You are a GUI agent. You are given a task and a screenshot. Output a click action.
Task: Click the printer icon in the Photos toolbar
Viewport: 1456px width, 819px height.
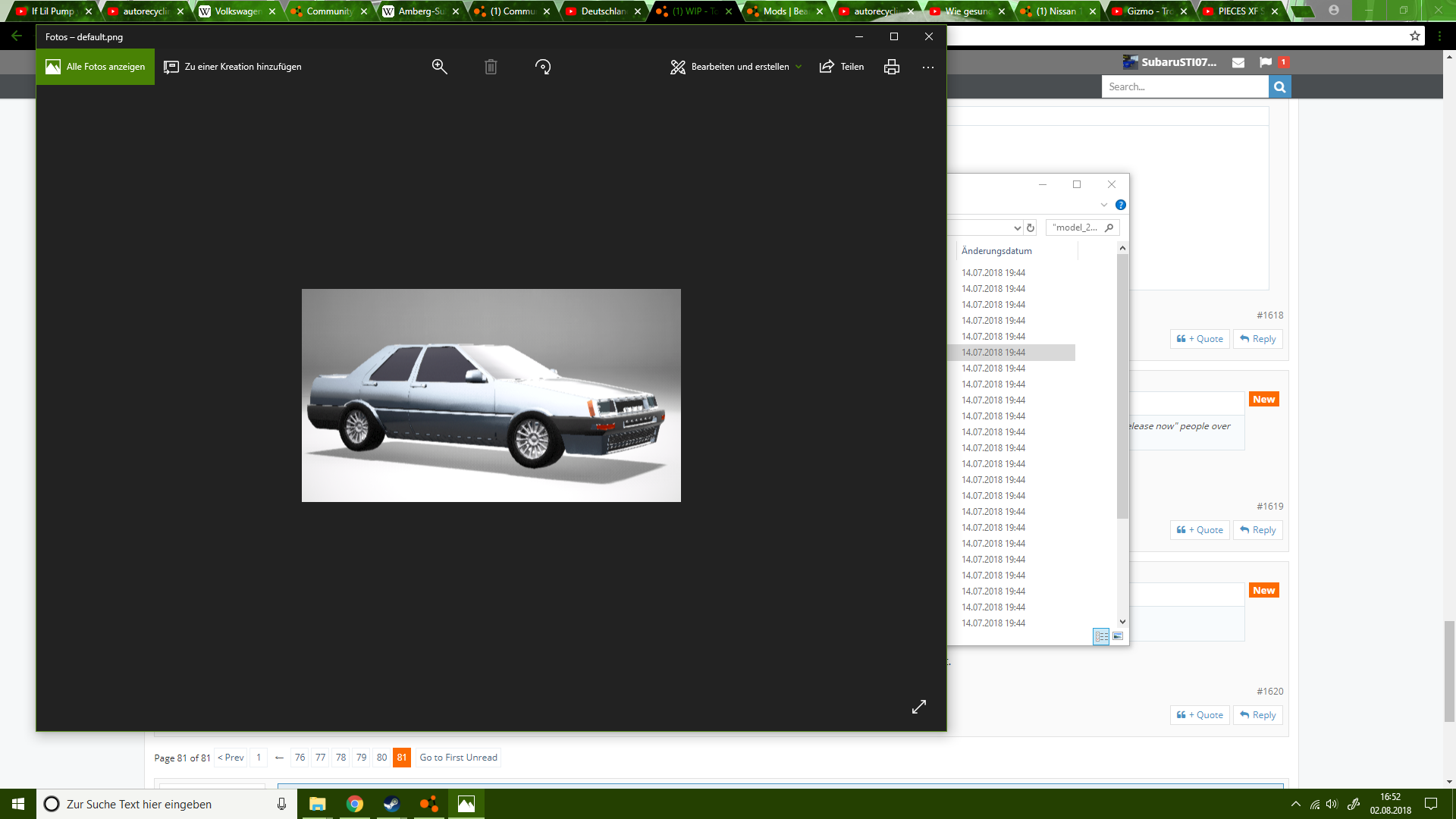[x=892, y=67]
